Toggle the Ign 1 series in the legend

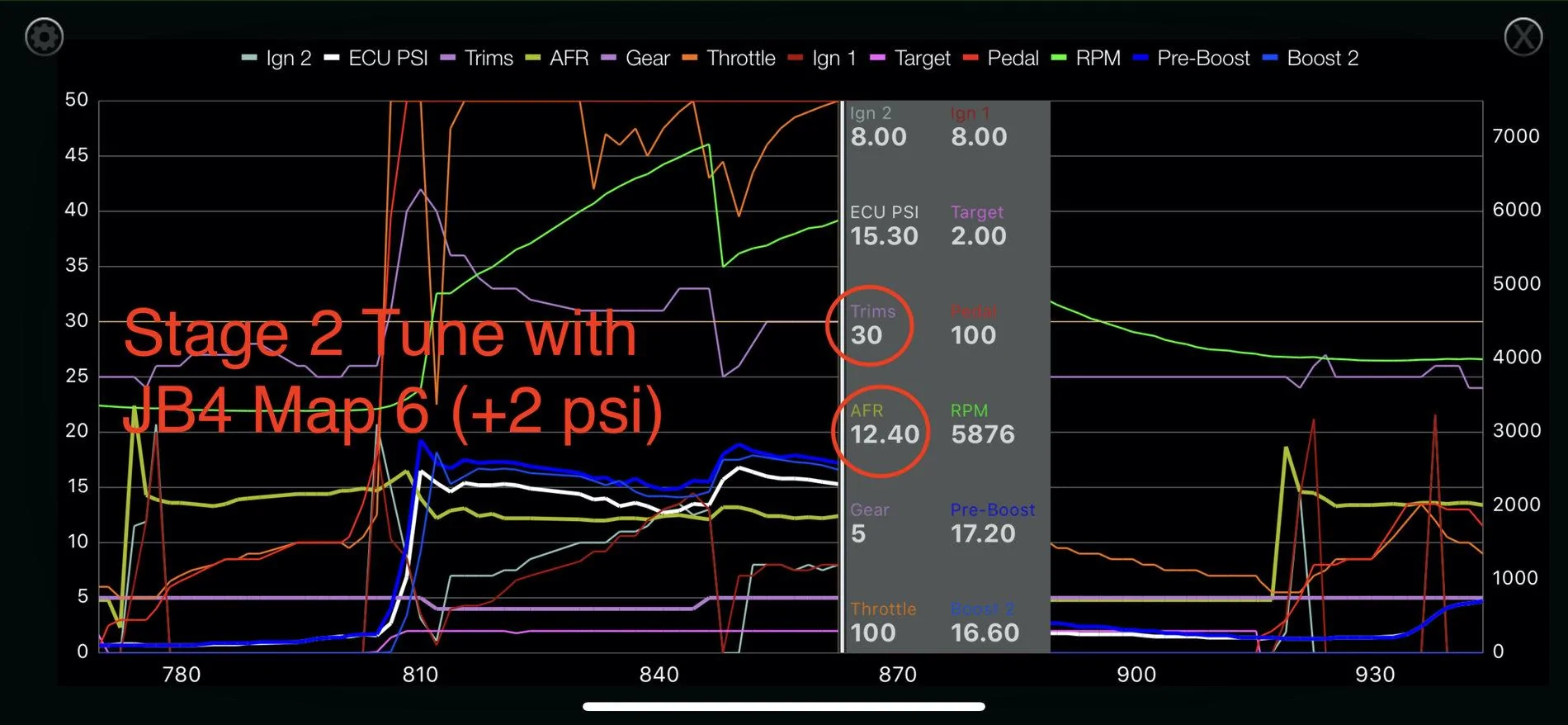822,59
